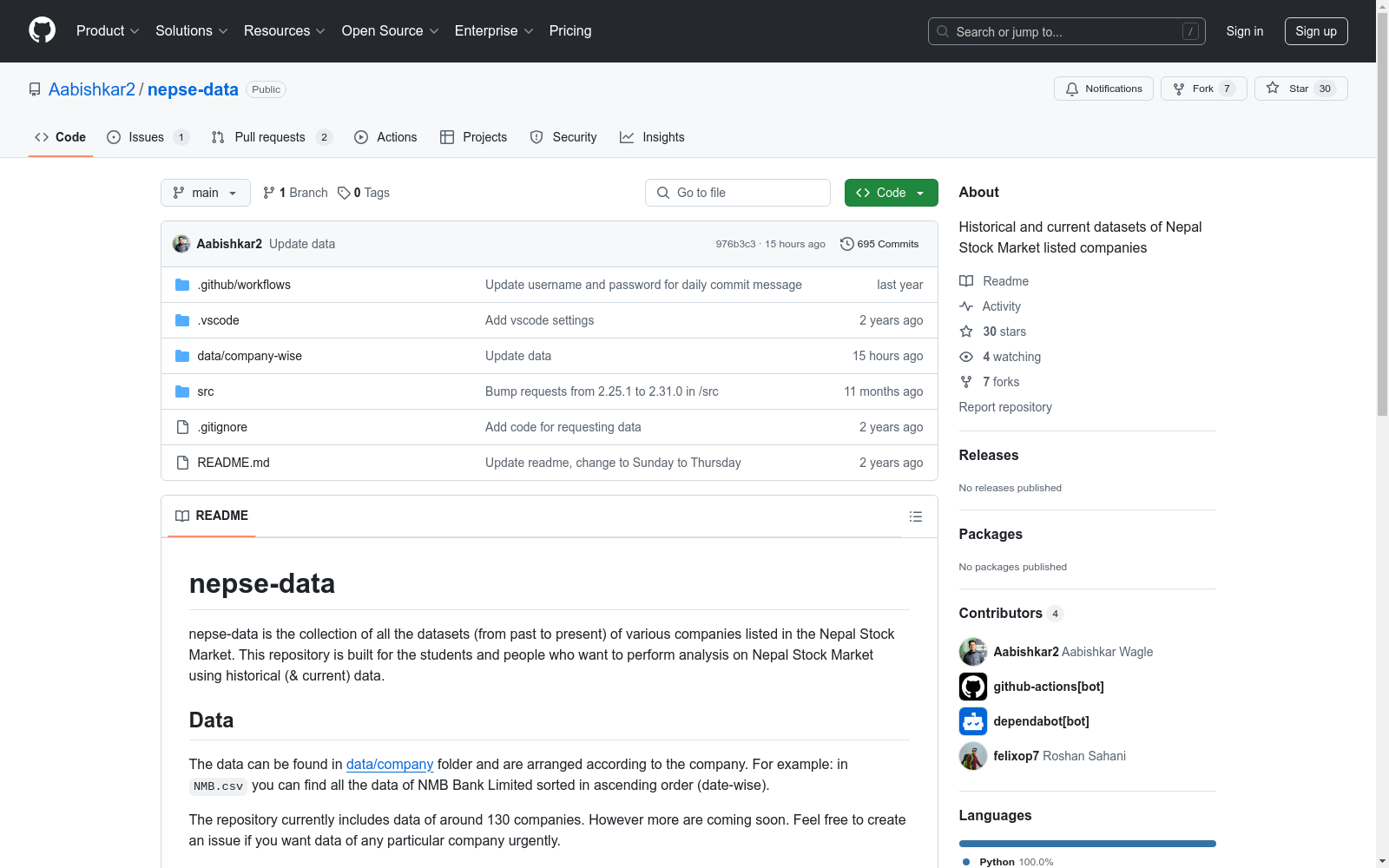Open the Insights tab

click(652, 137)
